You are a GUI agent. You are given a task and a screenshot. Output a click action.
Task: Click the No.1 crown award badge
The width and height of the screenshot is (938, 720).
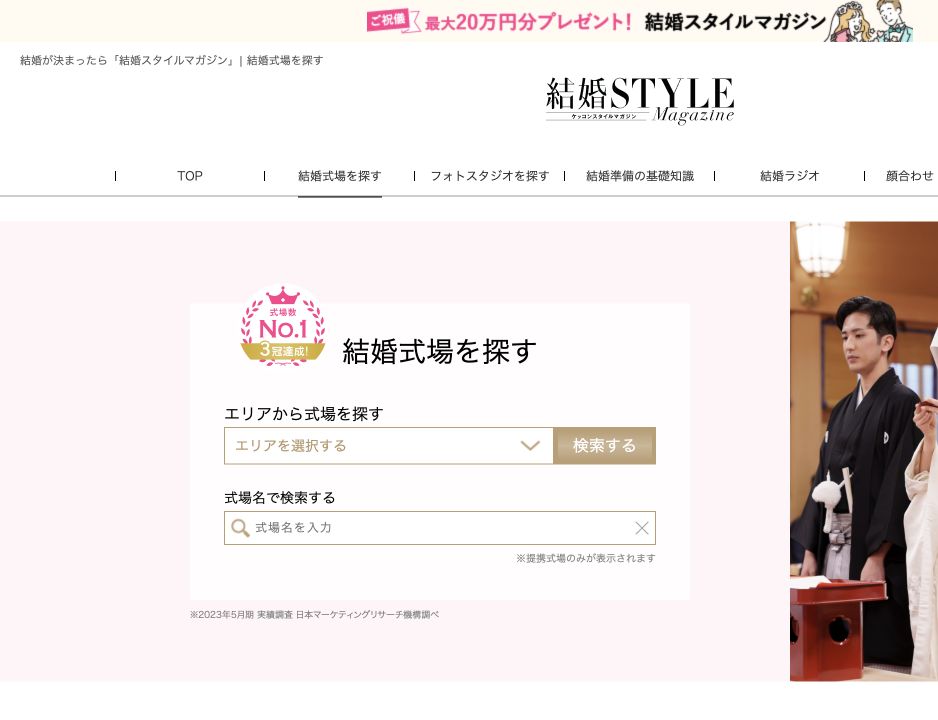(x=283, y=325)
